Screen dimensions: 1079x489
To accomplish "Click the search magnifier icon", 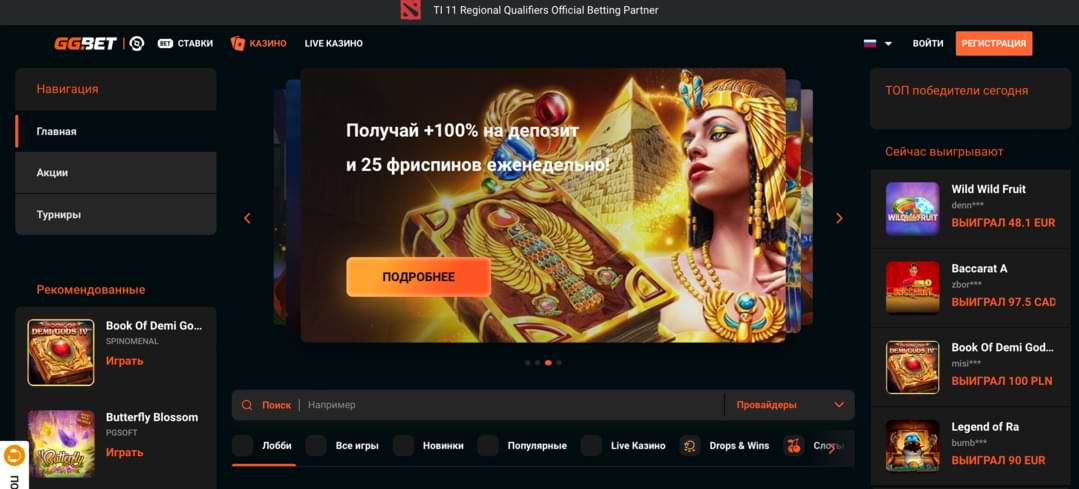I will (247, 405).
